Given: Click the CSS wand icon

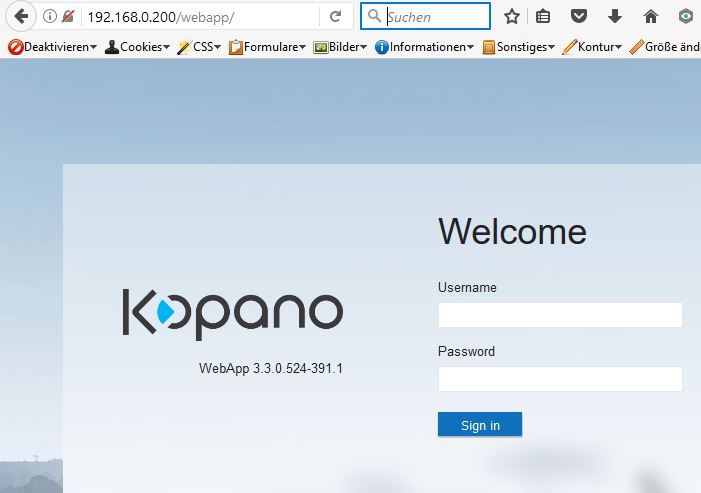Looking at the screenshot, I should click(x=184, y=47).
